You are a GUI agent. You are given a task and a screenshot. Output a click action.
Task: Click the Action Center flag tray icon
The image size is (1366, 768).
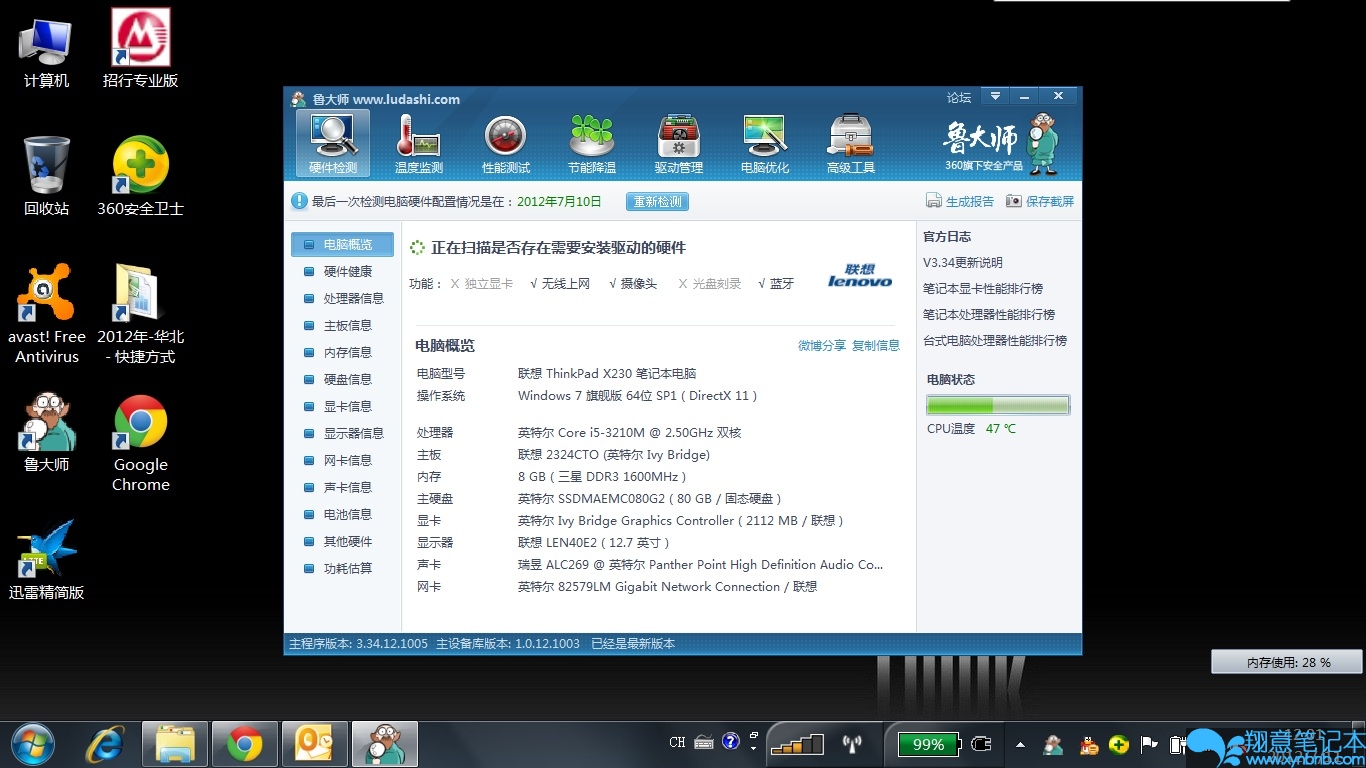click(x=1149, y=745)
